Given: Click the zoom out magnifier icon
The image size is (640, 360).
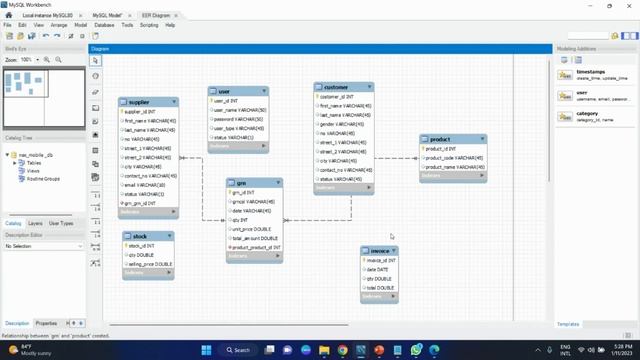Looking at the screenshot, I should pyautogui.click(x=58, y=60).
